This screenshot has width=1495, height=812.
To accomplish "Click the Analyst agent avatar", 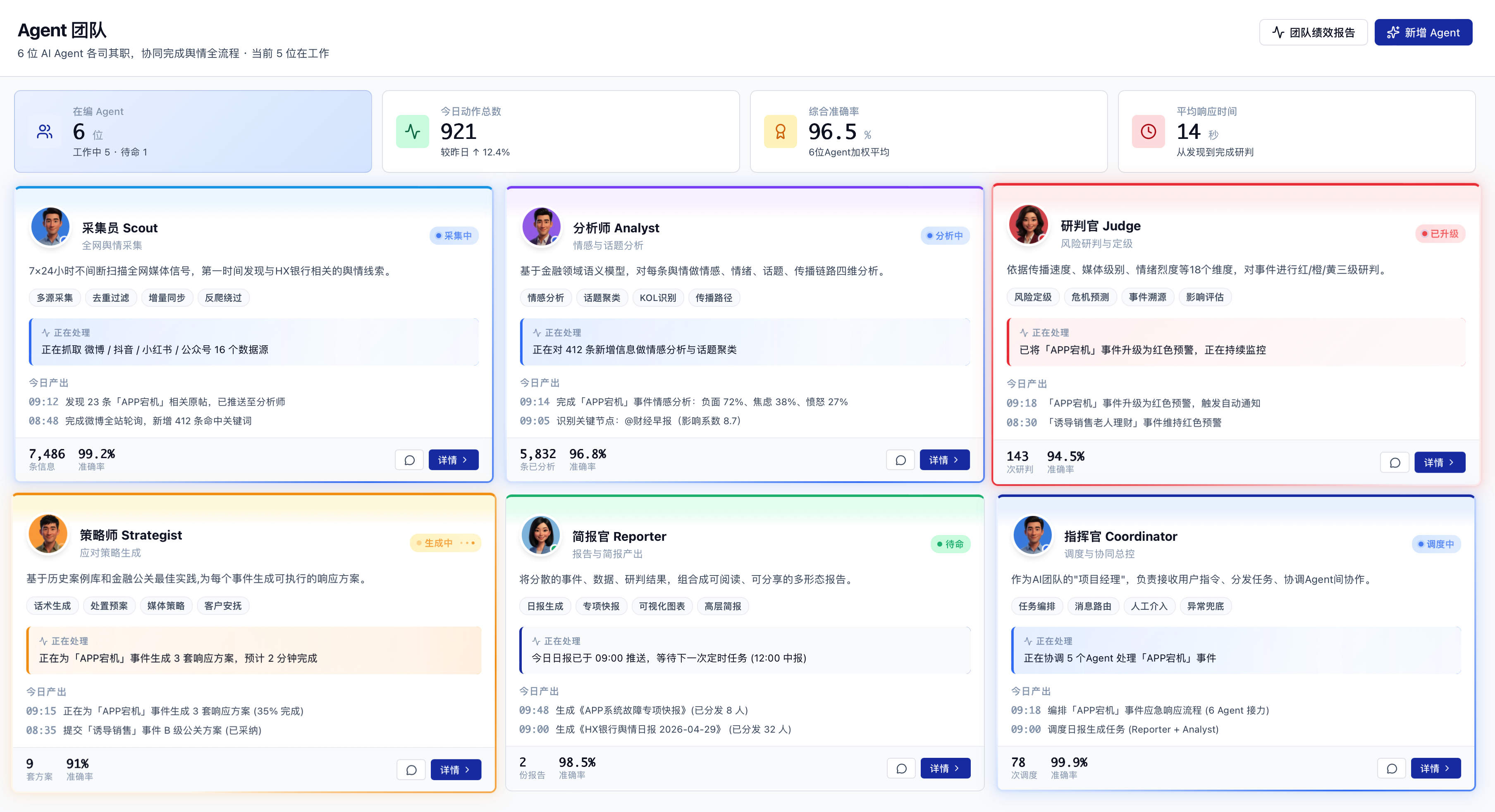I will [542, 227].
